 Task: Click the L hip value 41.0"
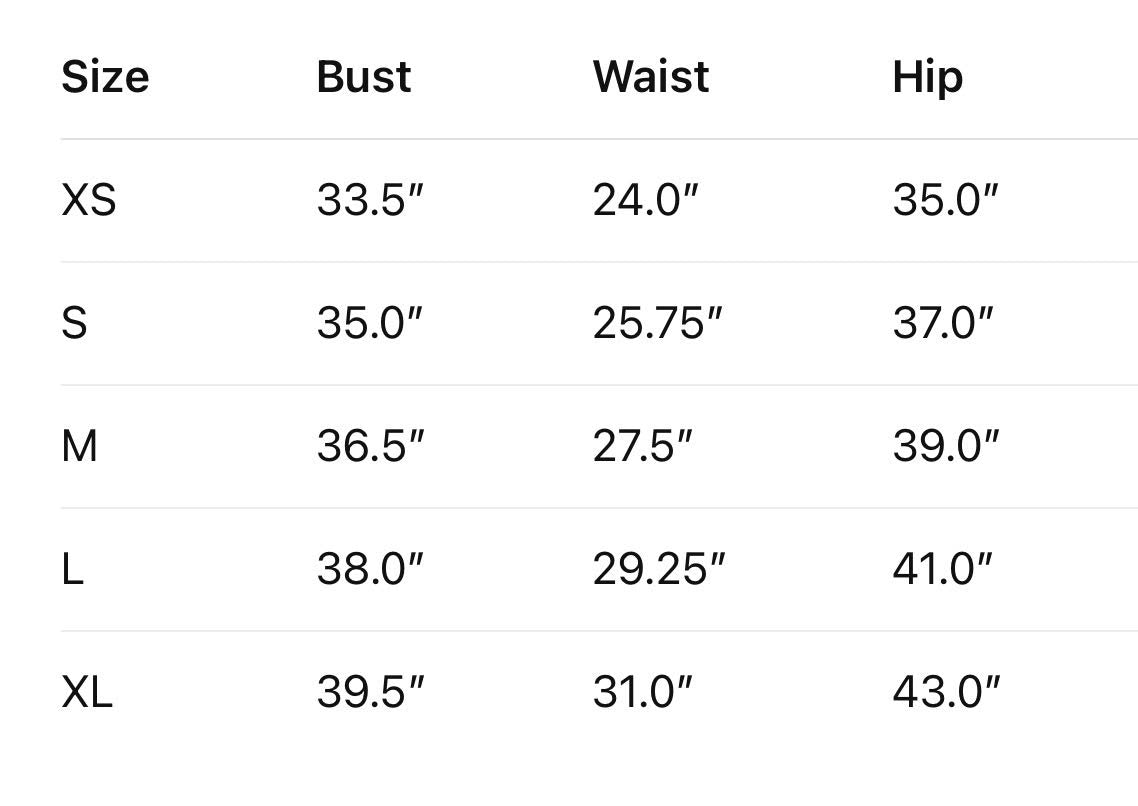coord(942,569)
